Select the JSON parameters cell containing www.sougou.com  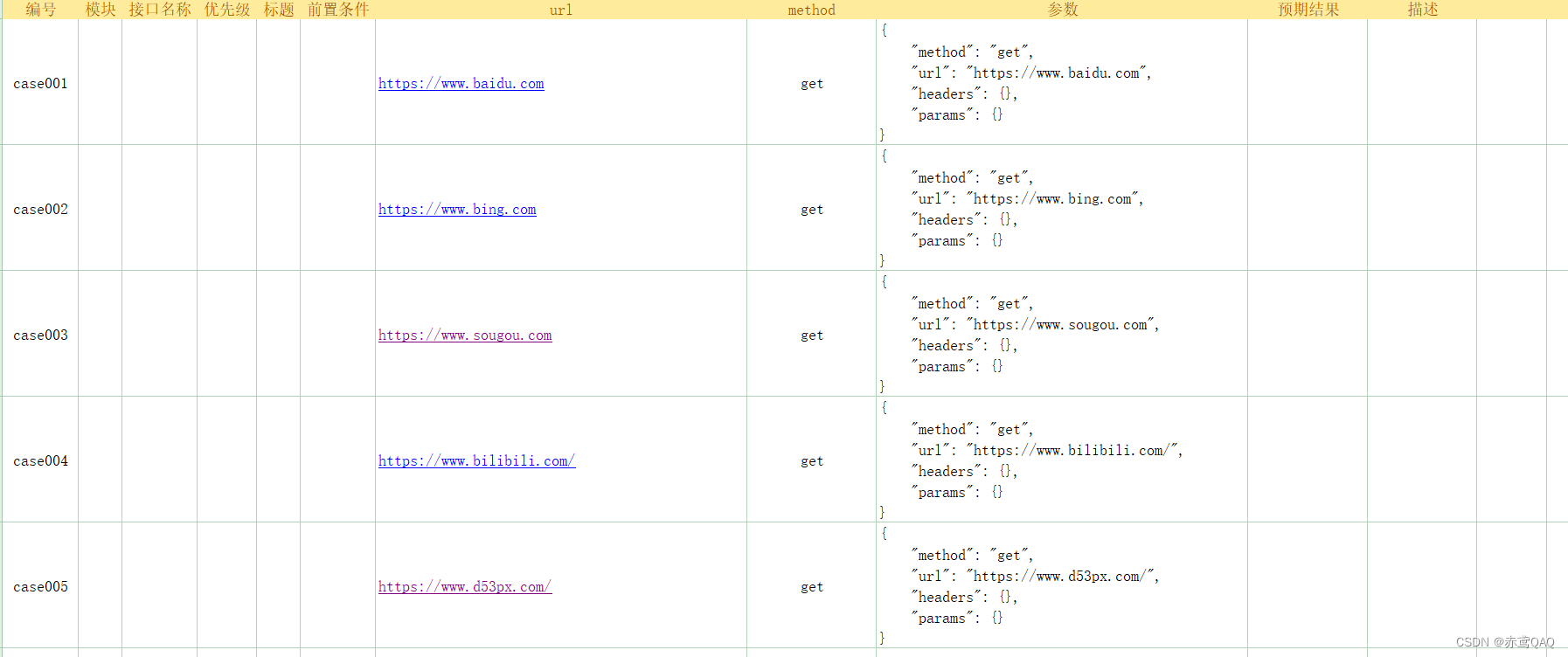(x=1062, y=334)
